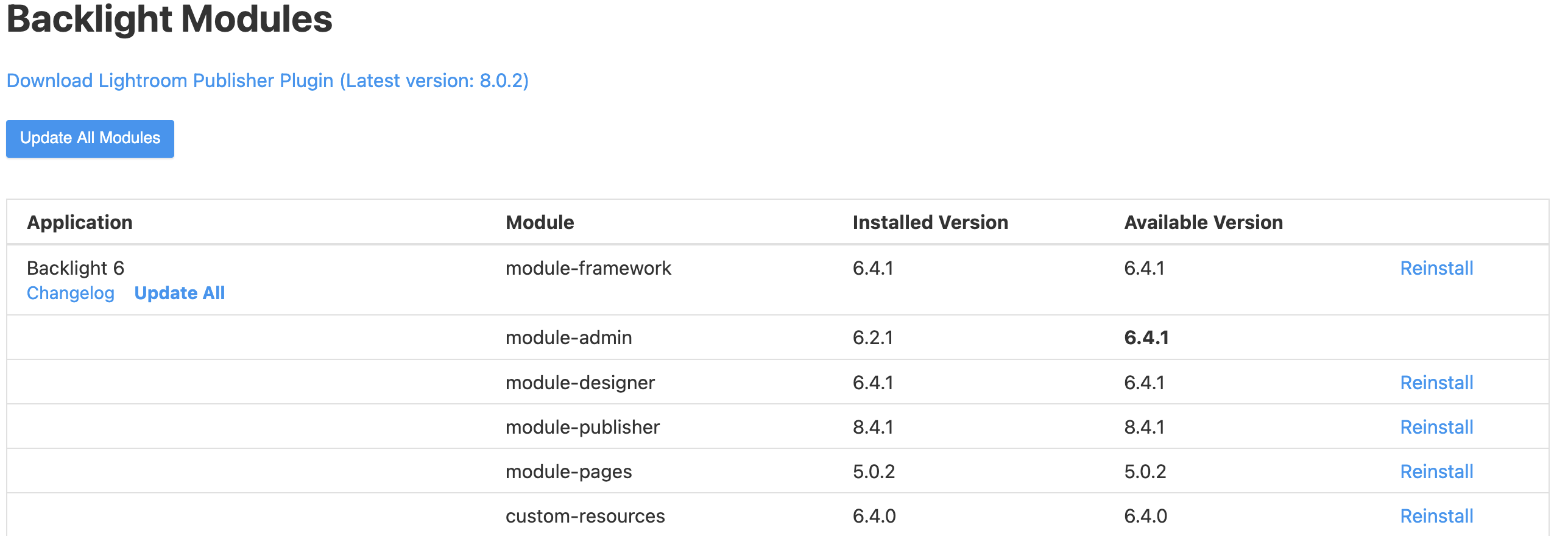The width and height of the screenshot is (1568, 536).
Task: Reinstall the custom-resources module
Action: pos(1436,516)
